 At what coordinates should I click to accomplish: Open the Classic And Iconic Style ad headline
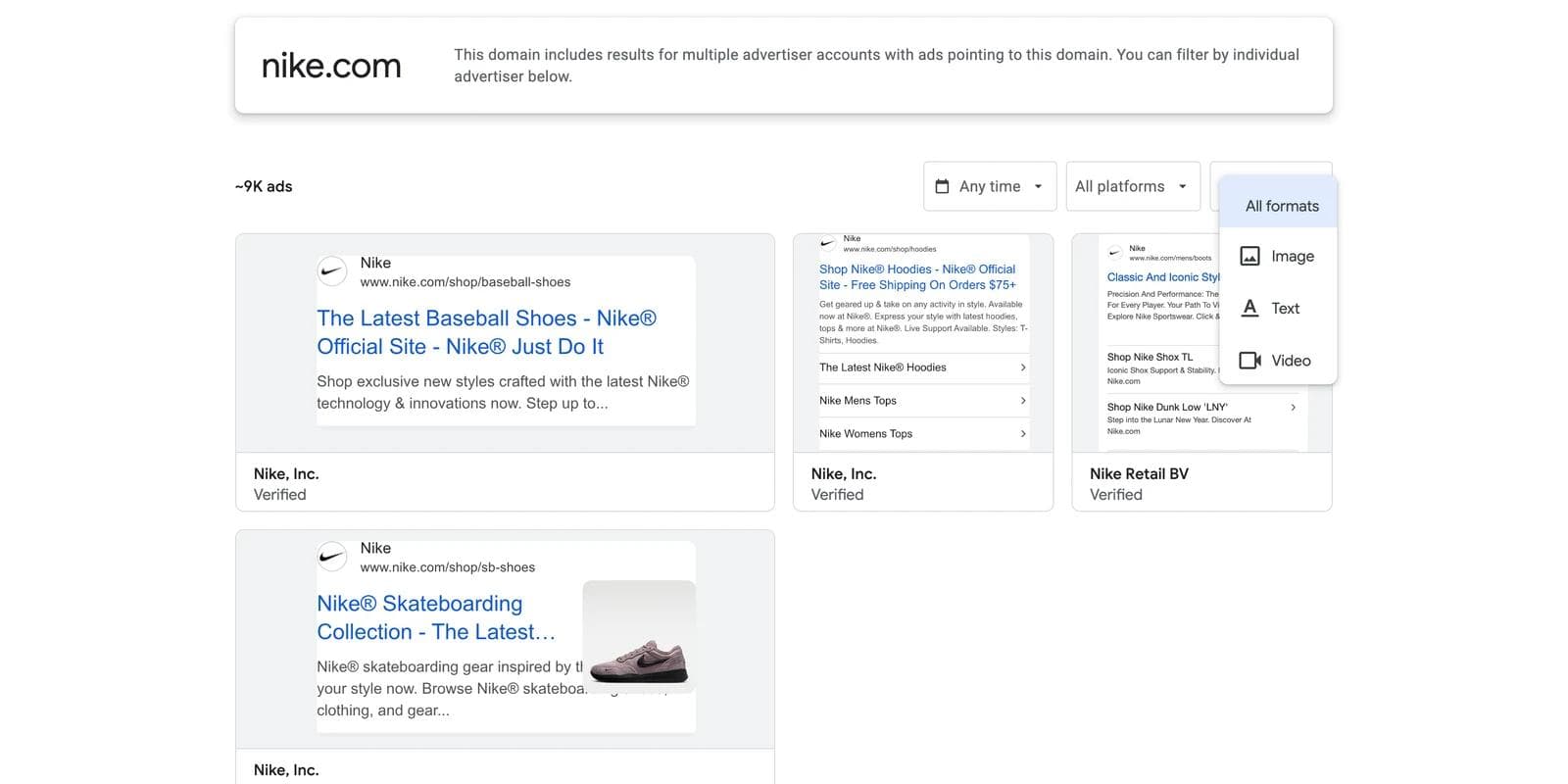pos(1163,277)
